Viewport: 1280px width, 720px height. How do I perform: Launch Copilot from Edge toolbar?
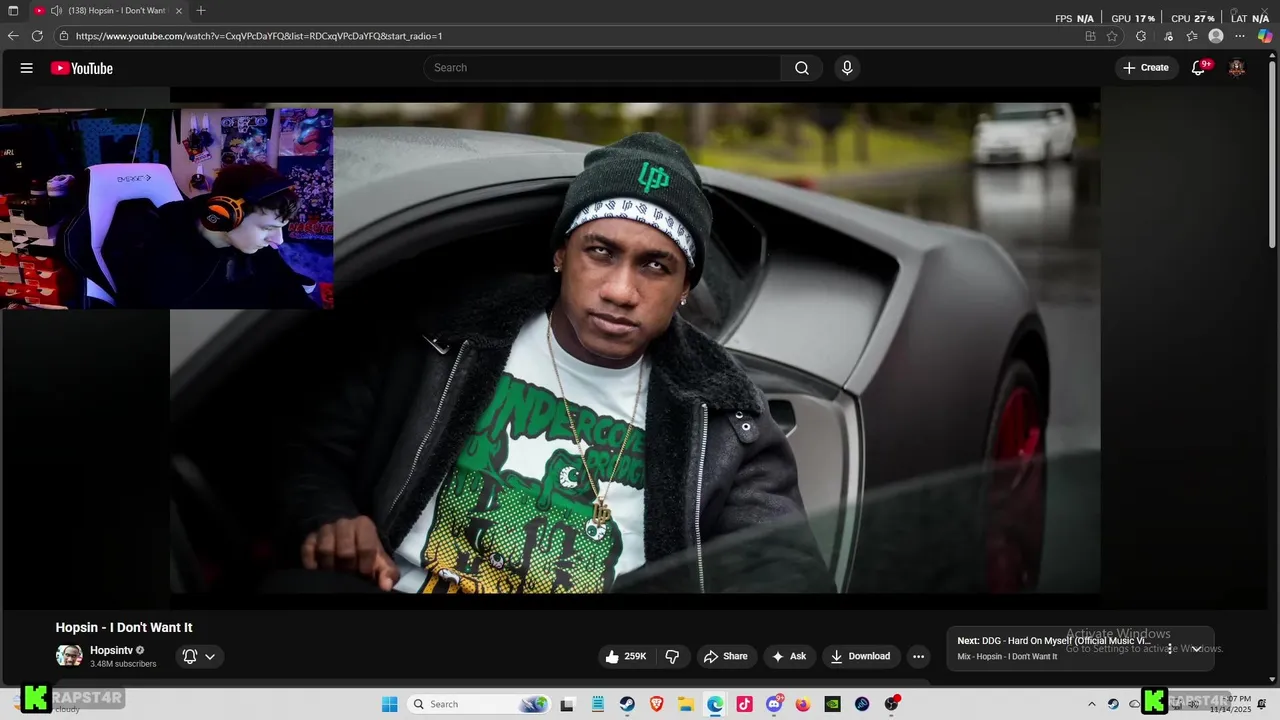(1265, 36)
